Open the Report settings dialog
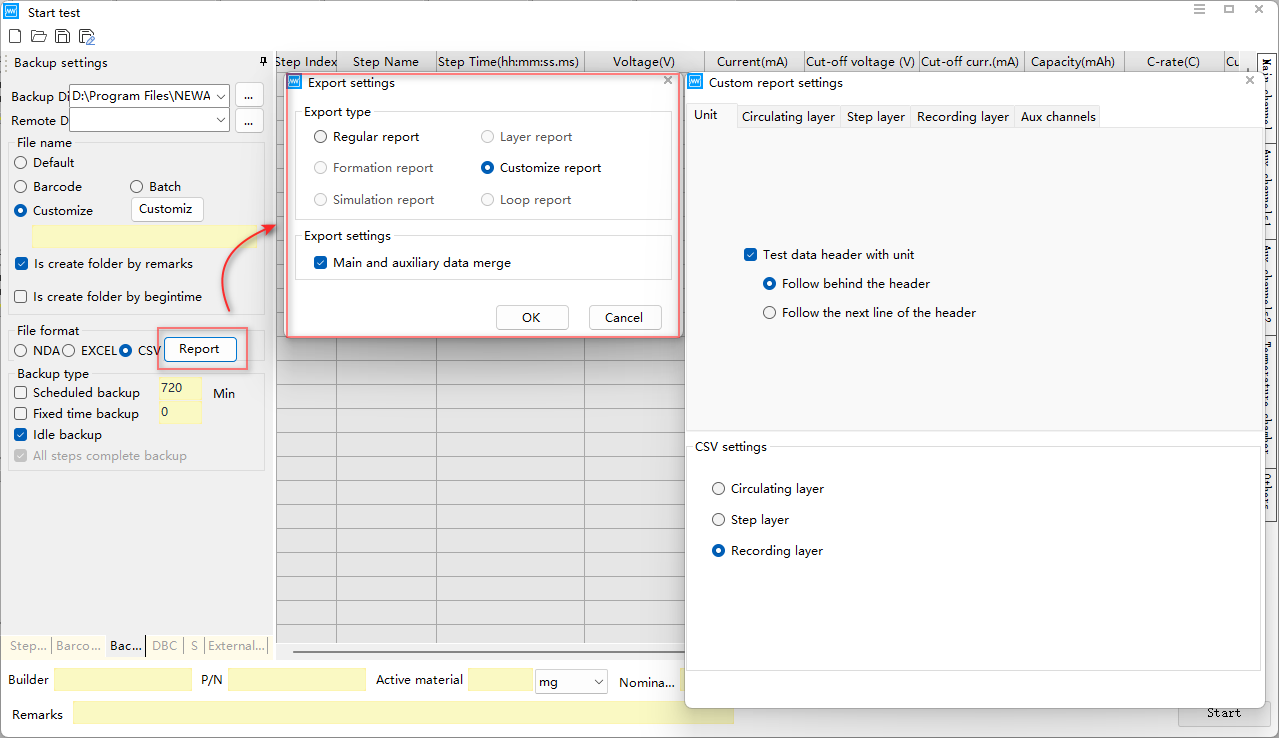Screen dimensions: 1279x738 199,349
